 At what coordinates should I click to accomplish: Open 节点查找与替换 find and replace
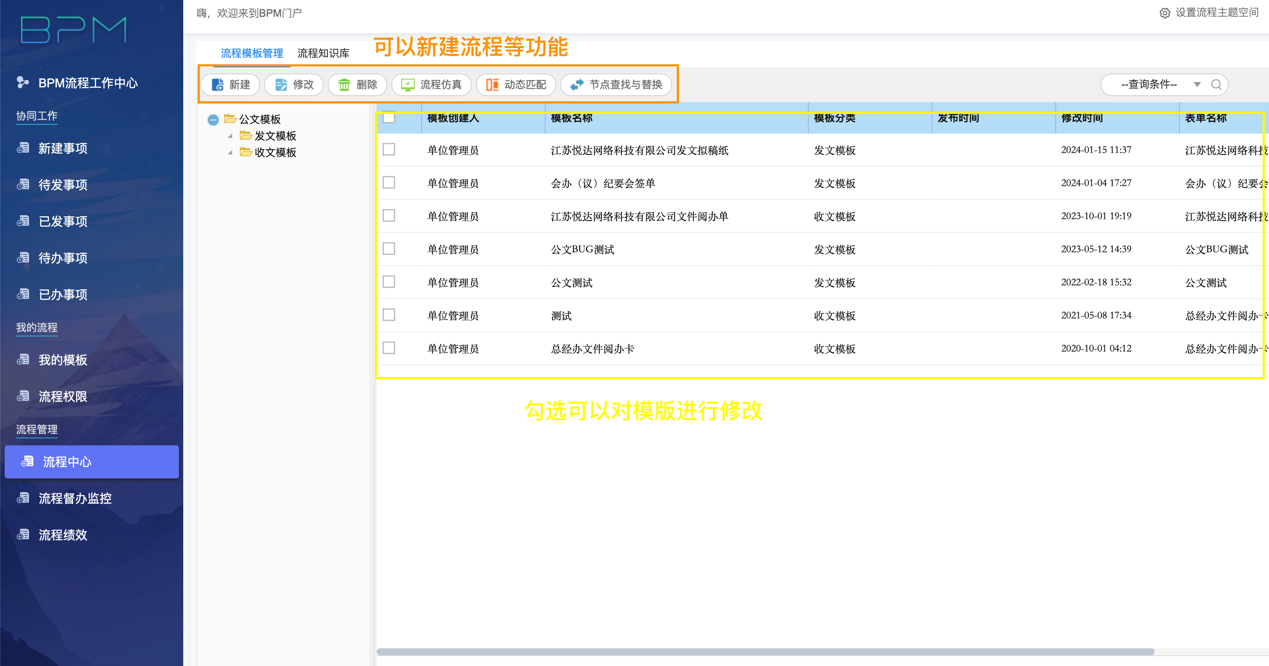615,85
